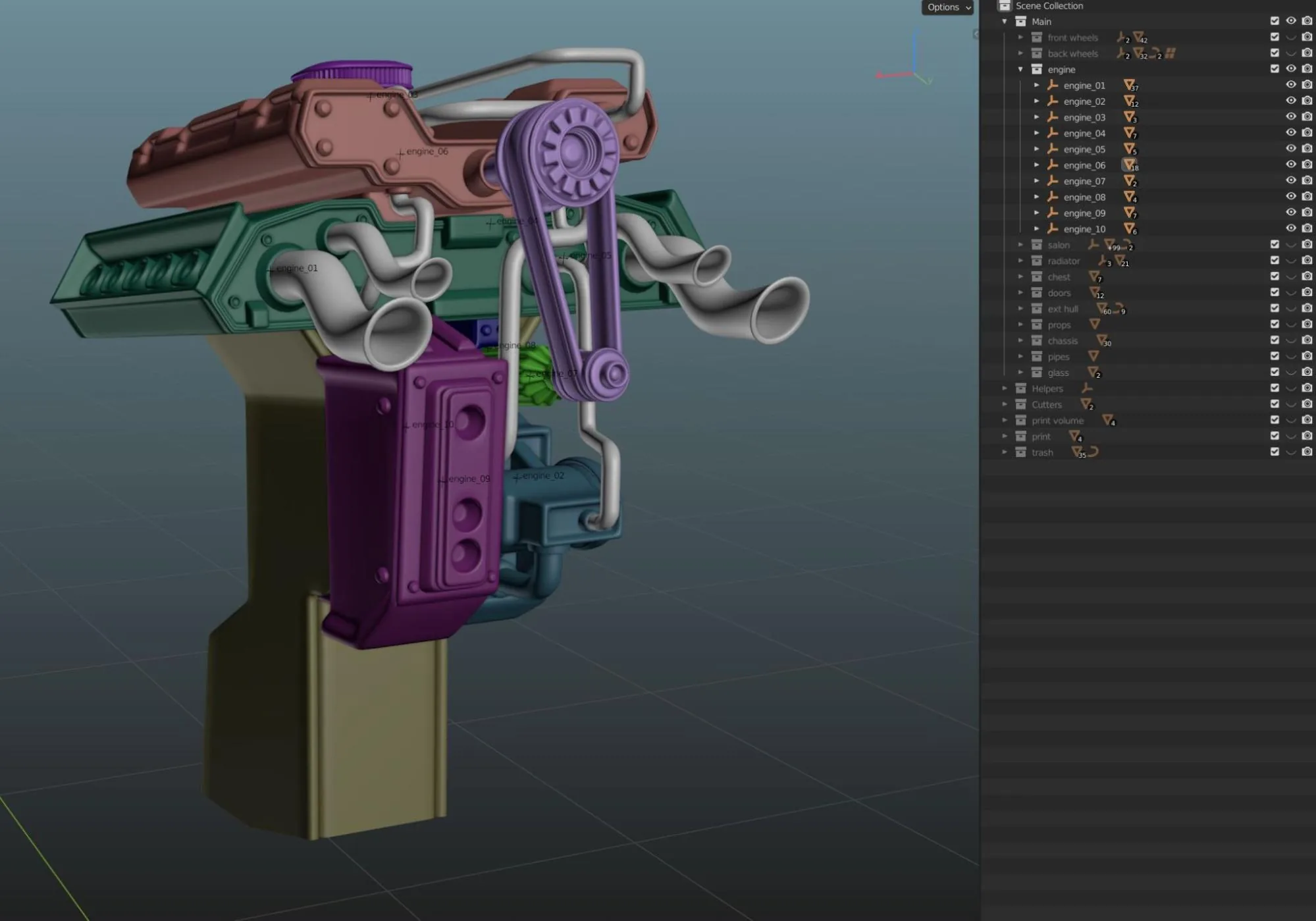
Task: Click the Helpers collection empty icon
Action: tap(1086, 388)
